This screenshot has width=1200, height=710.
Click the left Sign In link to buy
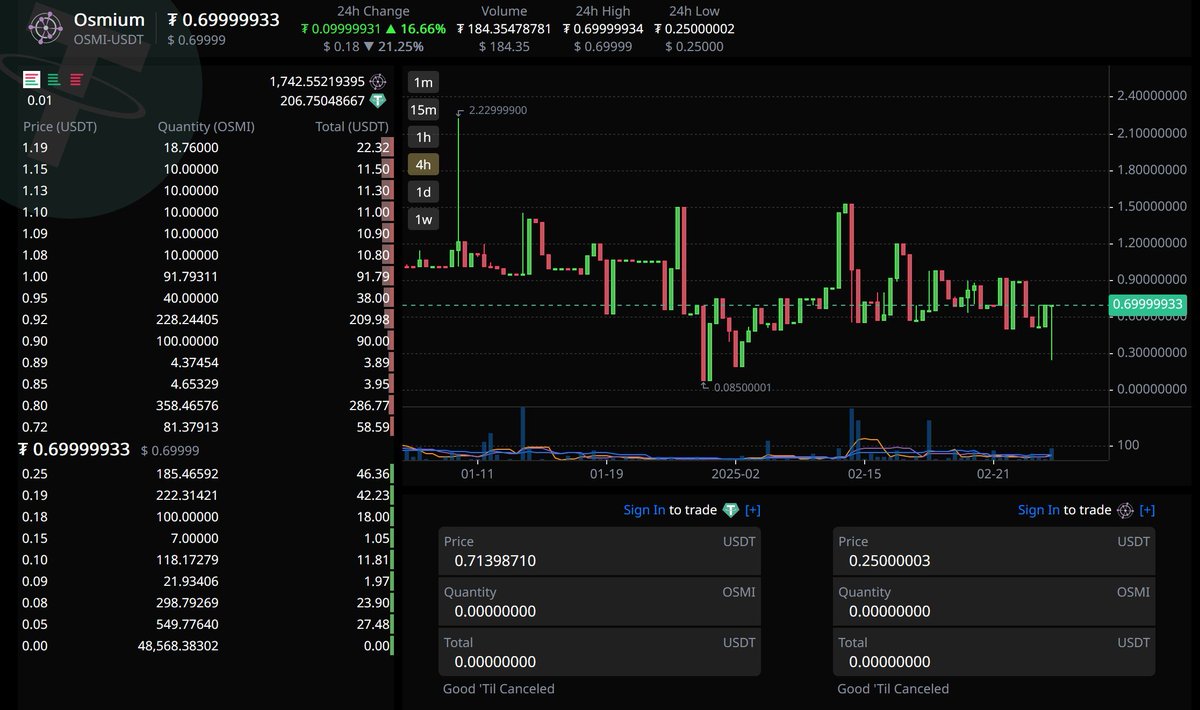click(644, 510)
